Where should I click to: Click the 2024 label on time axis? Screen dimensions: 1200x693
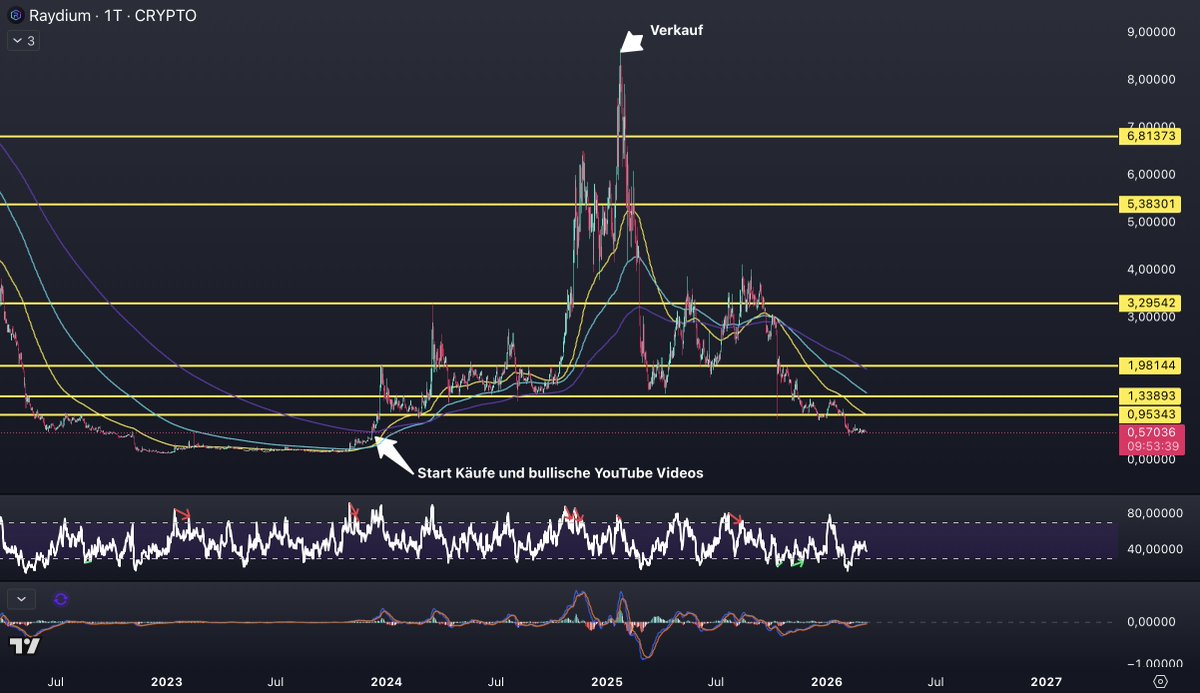pos(386,681)
